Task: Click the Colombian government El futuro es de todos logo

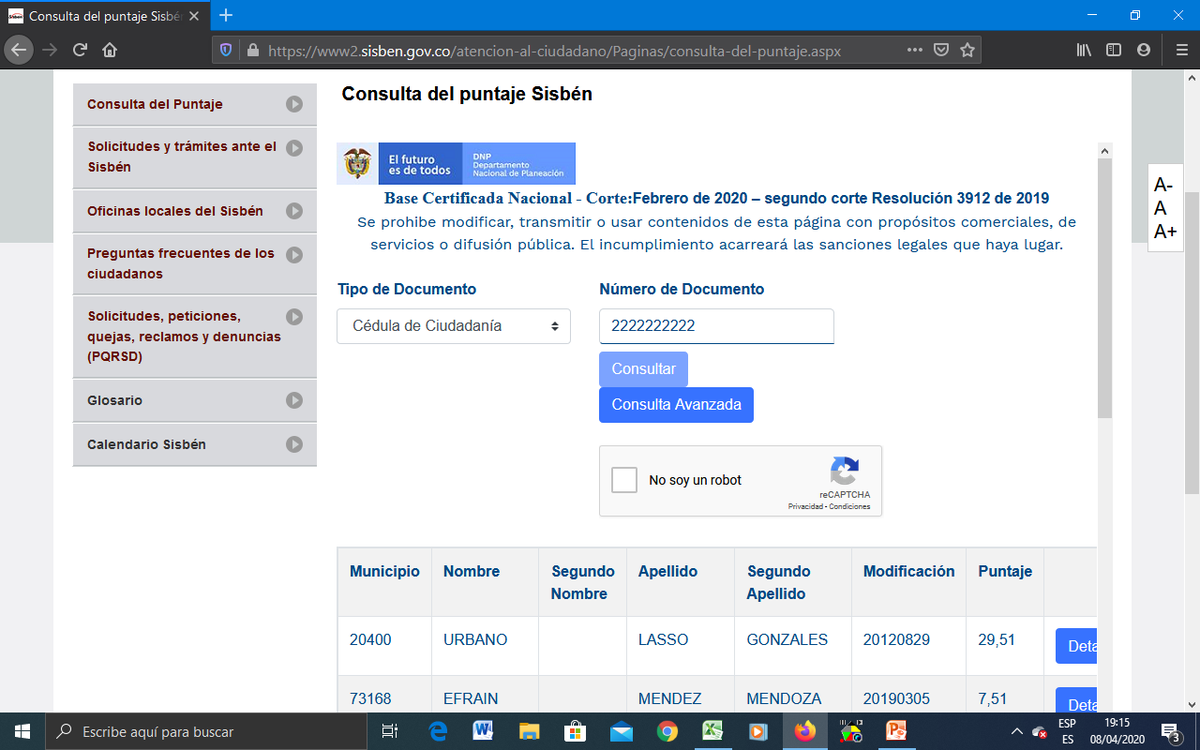Action: click(458, 164)
